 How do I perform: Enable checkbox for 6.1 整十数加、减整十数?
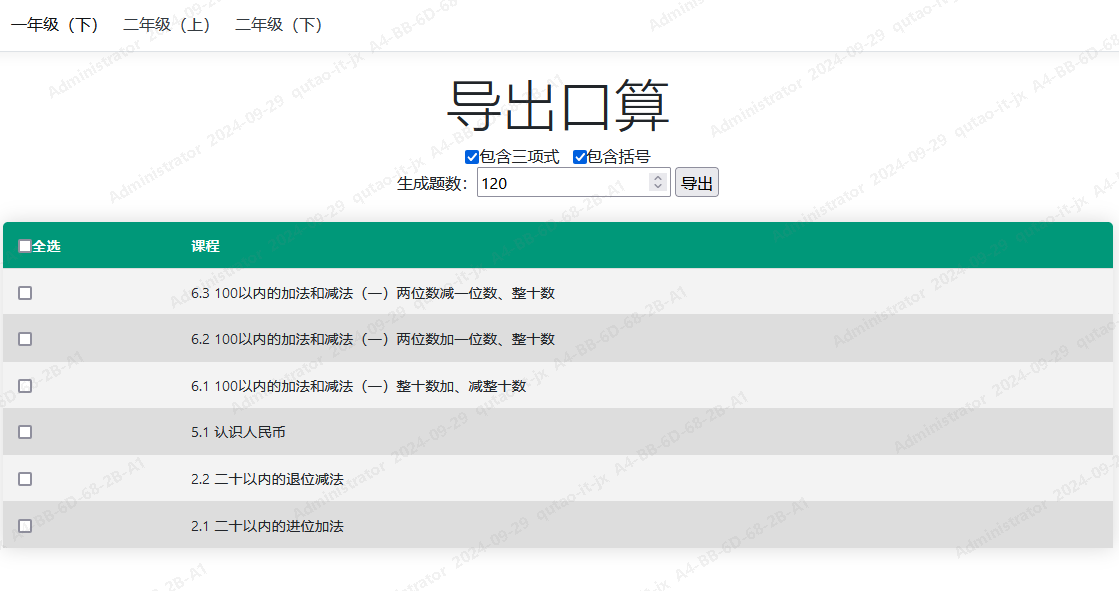(x=25, y=386)
